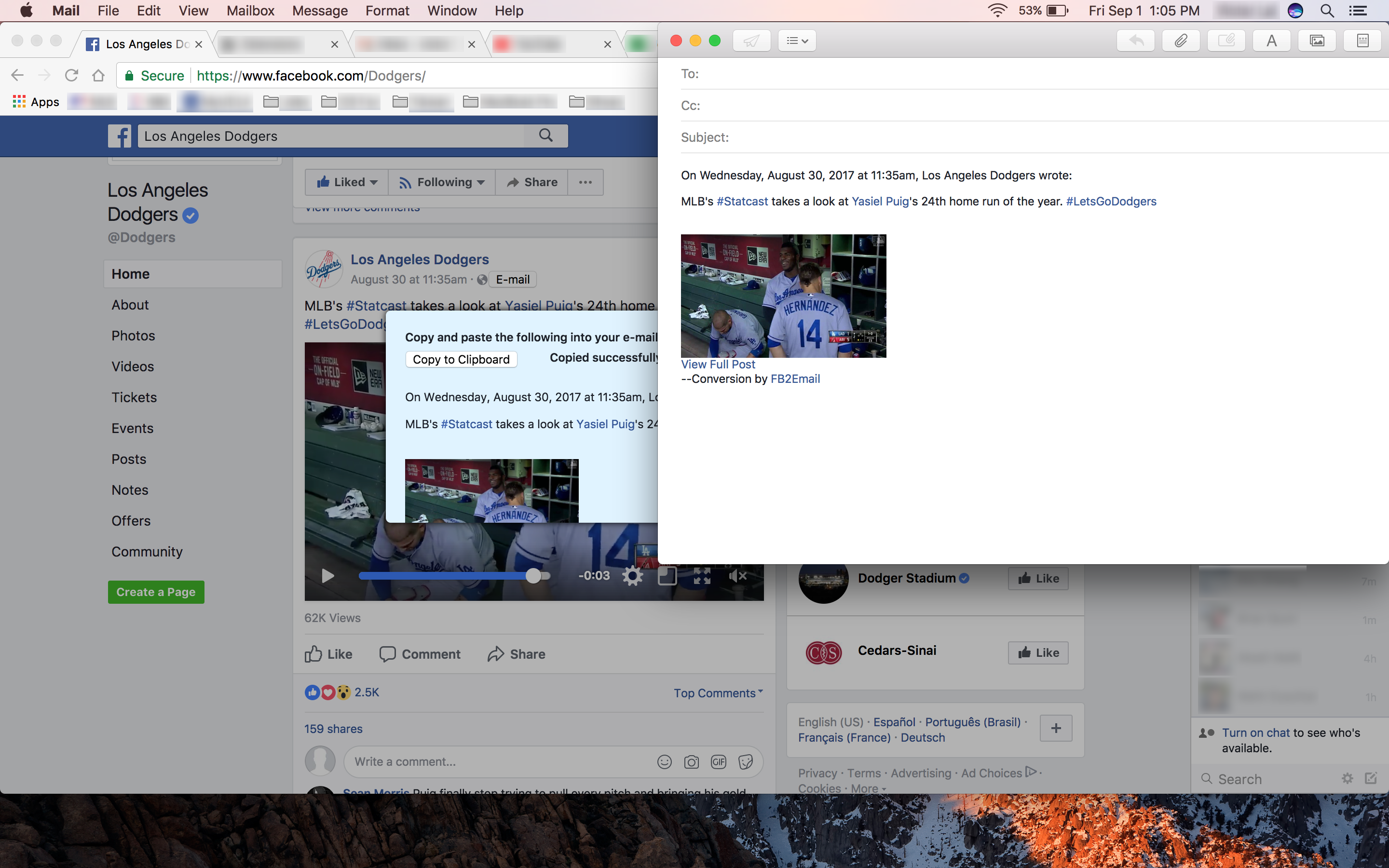Unmute the video volume icon
This screenshot has height=868, width=1389.
[737, 576]
